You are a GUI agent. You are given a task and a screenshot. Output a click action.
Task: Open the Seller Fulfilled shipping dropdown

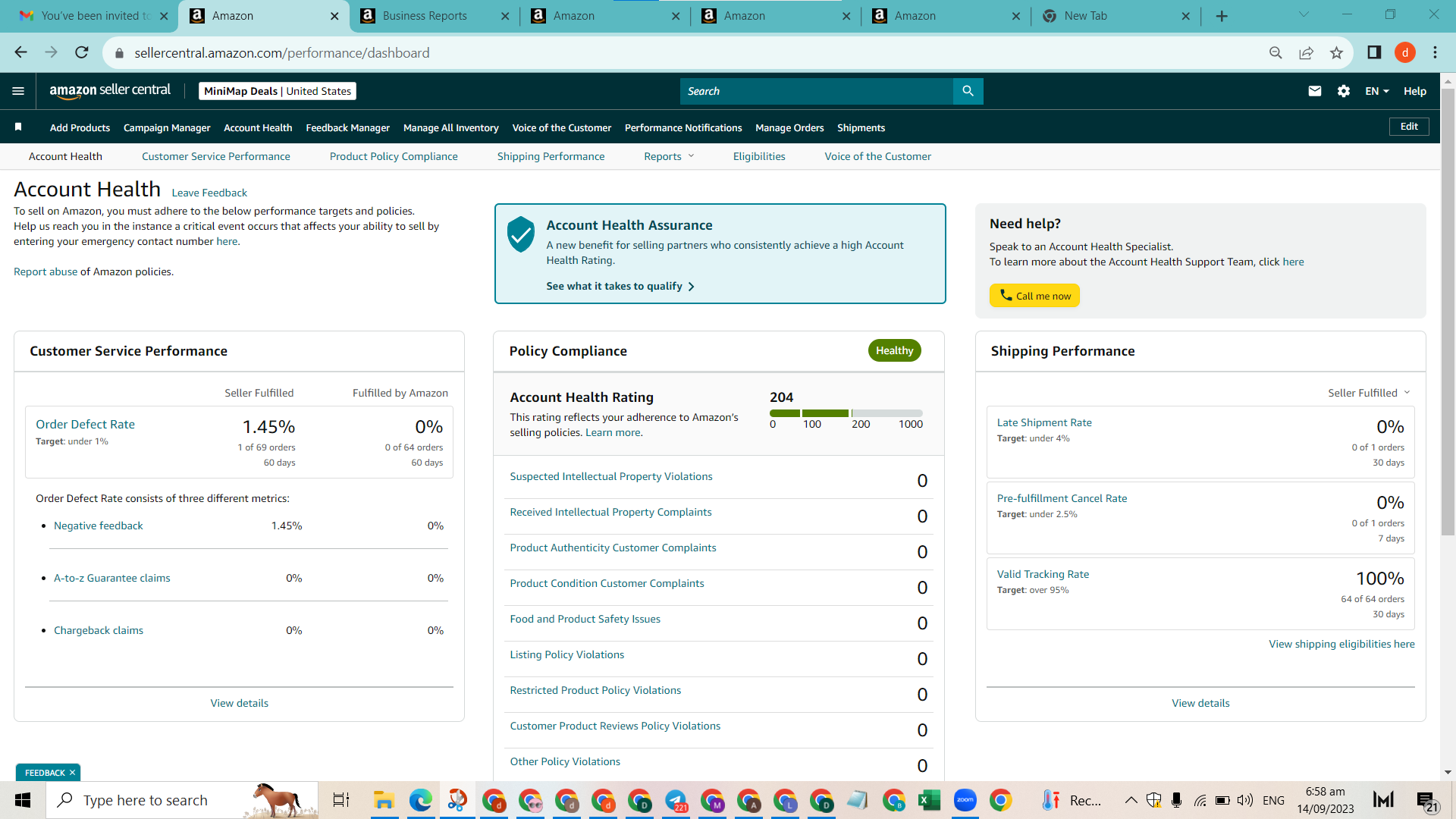tap(1369, 393)
